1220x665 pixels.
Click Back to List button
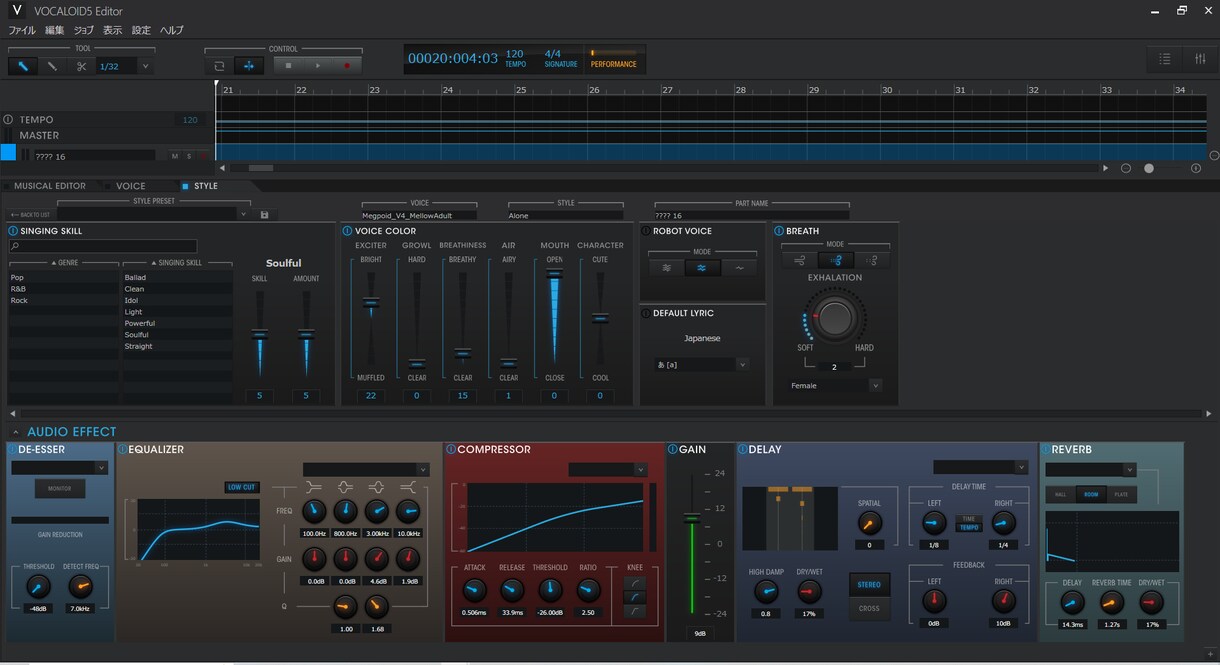pyautogui.click(x=30, y=214)
